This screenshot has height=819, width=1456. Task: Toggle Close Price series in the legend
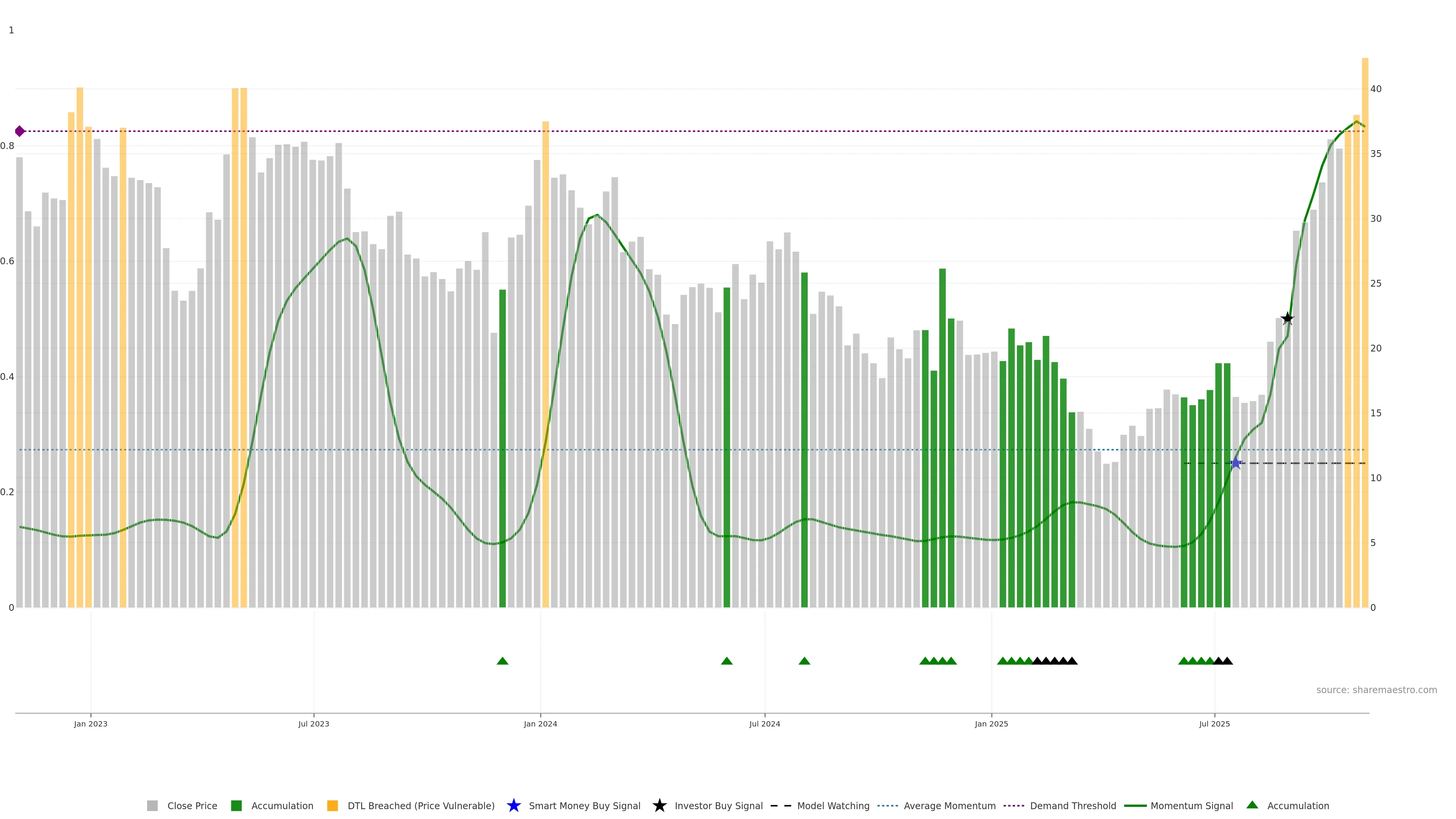[191, 806]
